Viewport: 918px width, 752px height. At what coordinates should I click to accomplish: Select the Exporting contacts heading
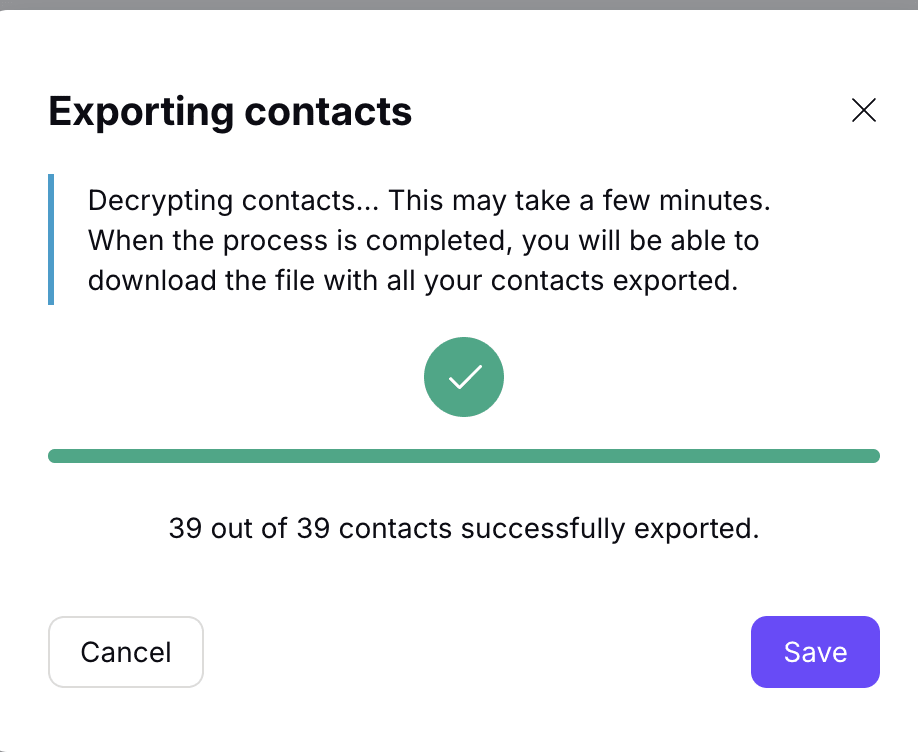point(230,112)
